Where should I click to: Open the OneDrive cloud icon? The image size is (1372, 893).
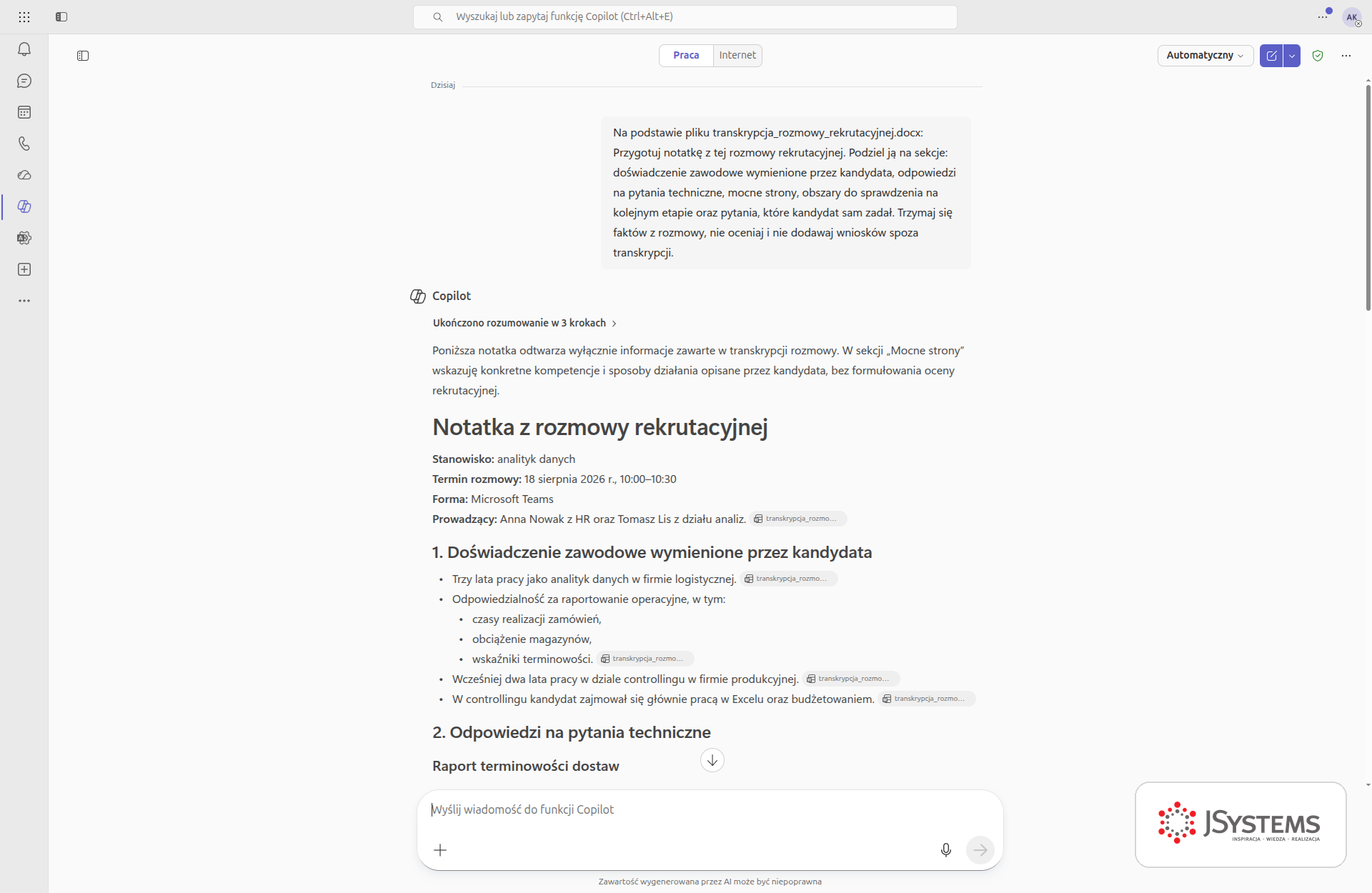click(24, 175)
